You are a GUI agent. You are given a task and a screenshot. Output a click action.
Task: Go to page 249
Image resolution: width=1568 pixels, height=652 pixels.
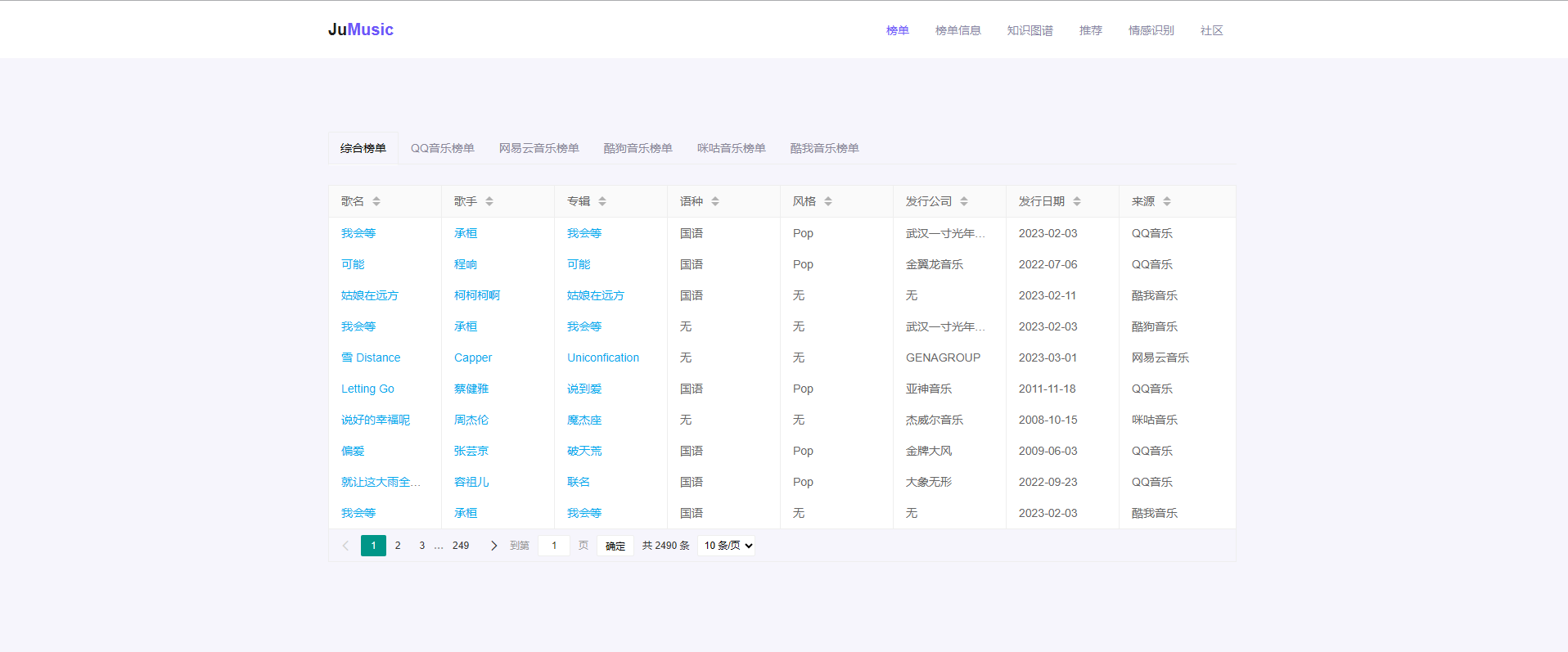461,546
